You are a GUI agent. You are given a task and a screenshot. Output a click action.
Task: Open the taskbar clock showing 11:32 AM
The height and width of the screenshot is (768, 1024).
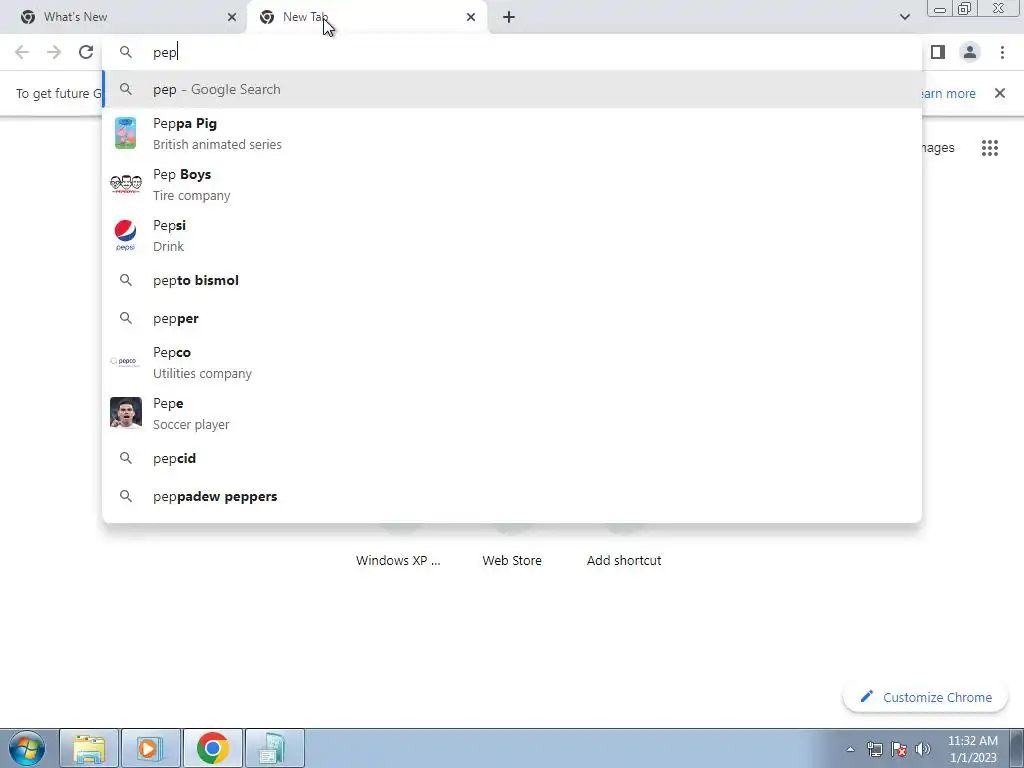pyautogui.click(x=972, y=749)
